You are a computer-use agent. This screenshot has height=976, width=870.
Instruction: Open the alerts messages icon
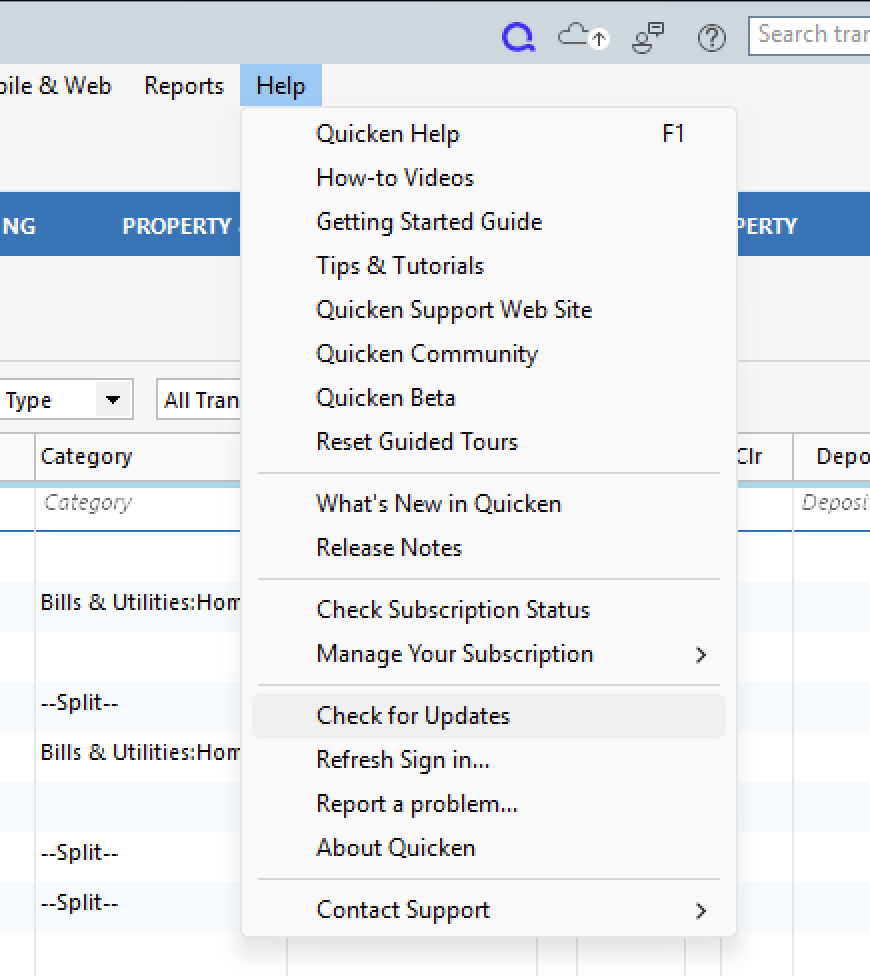pyautogui.click(x=648, y=37)
